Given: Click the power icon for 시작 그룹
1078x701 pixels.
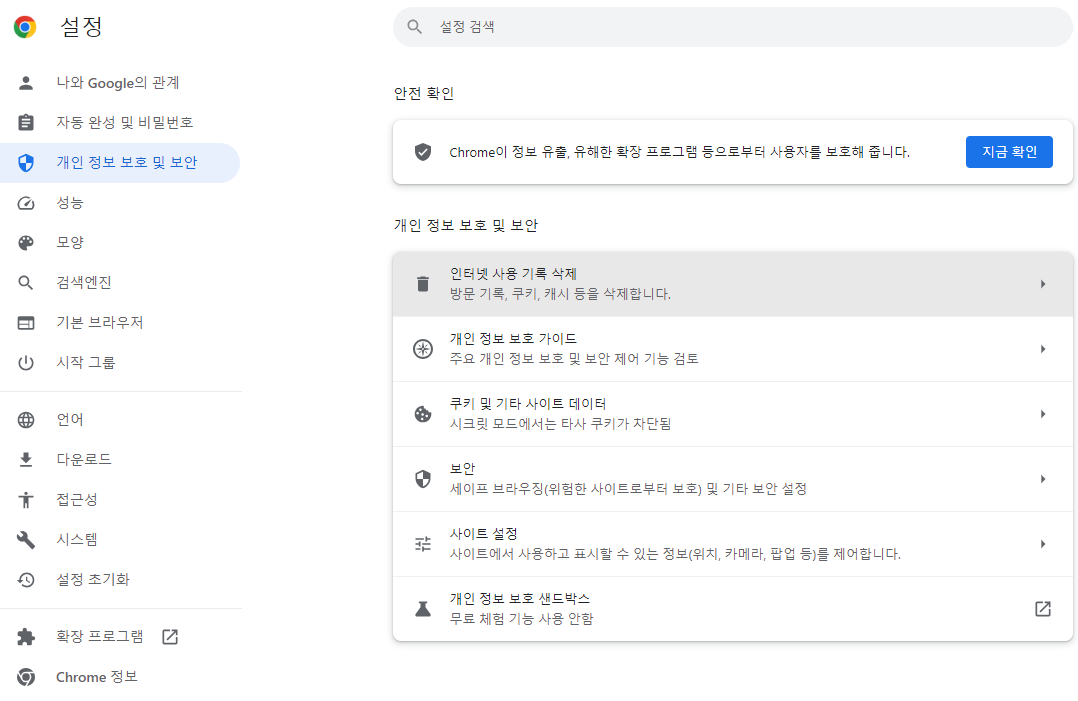Looking at the screenshot, I should pyautogui.click(x=26, y=362).
